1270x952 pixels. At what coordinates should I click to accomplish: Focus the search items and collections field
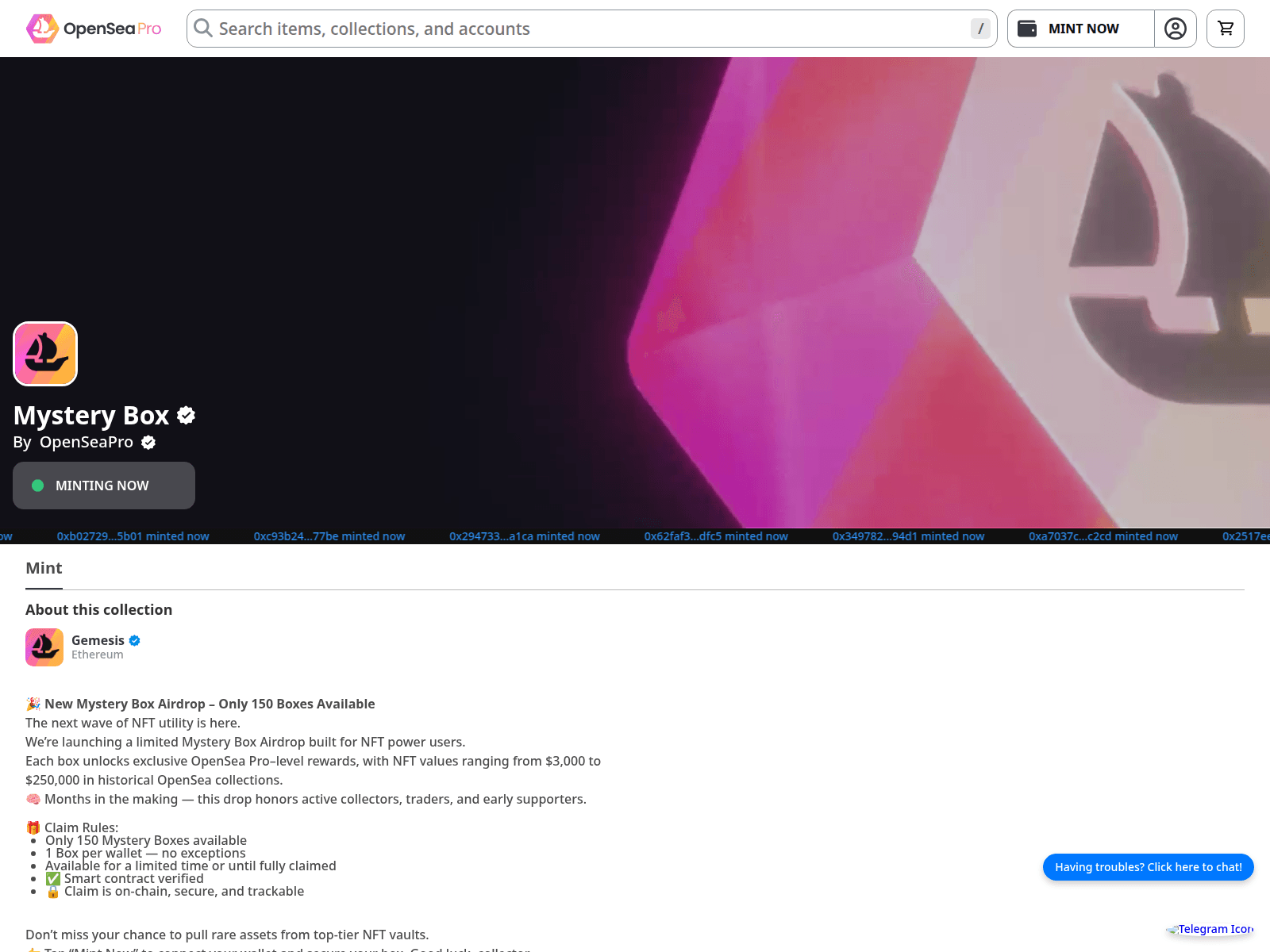click(x=591, y=29)
